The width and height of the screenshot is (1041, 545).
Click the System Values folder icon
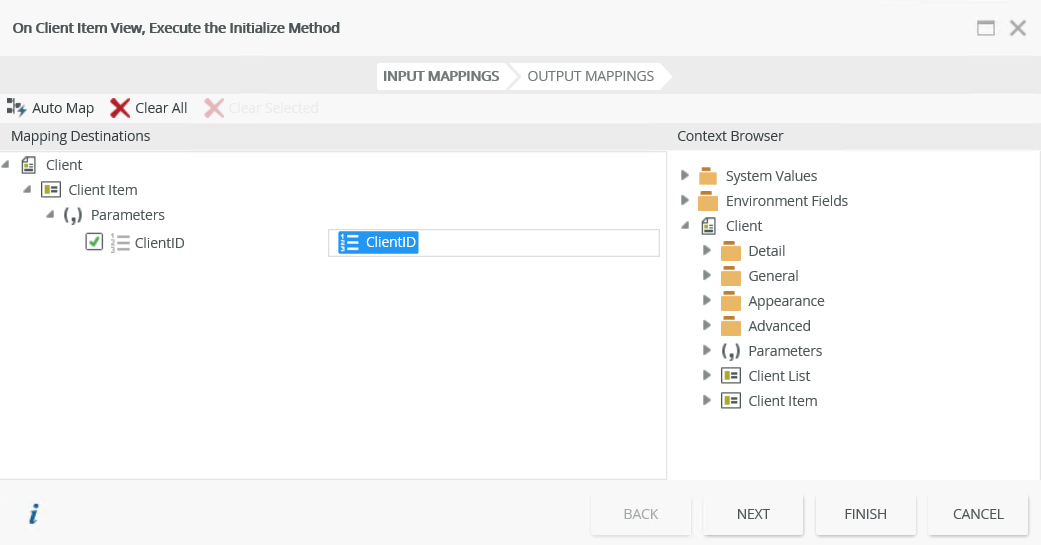click(708, 176)
